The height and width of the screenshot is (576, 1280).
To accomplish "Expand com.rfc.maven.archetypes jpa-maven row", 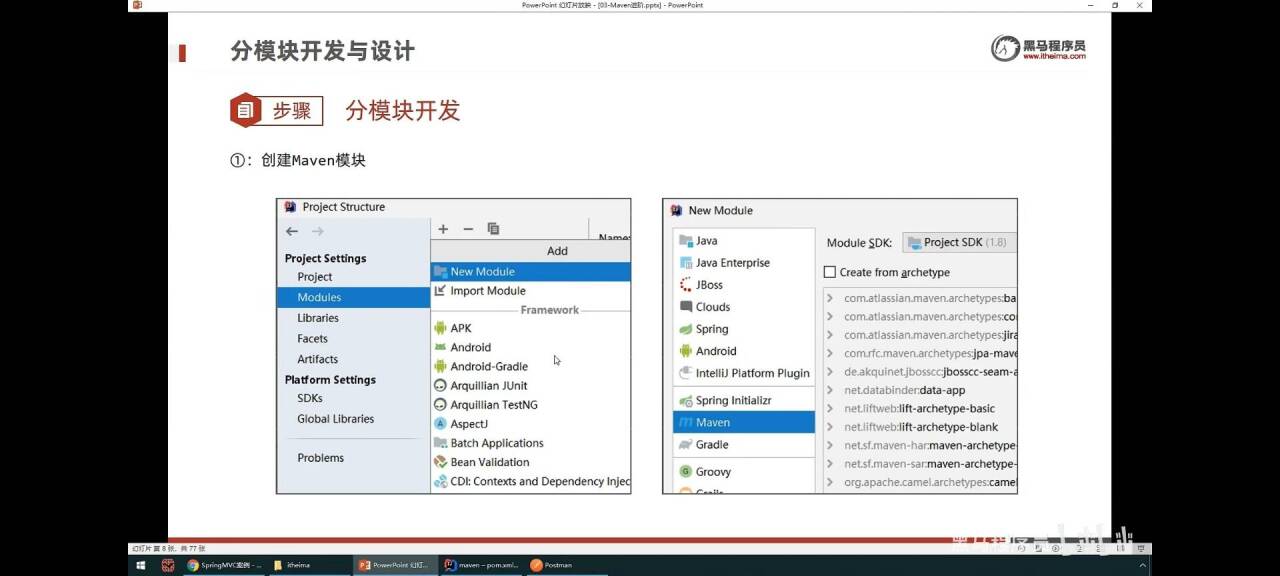I will 830,353.
